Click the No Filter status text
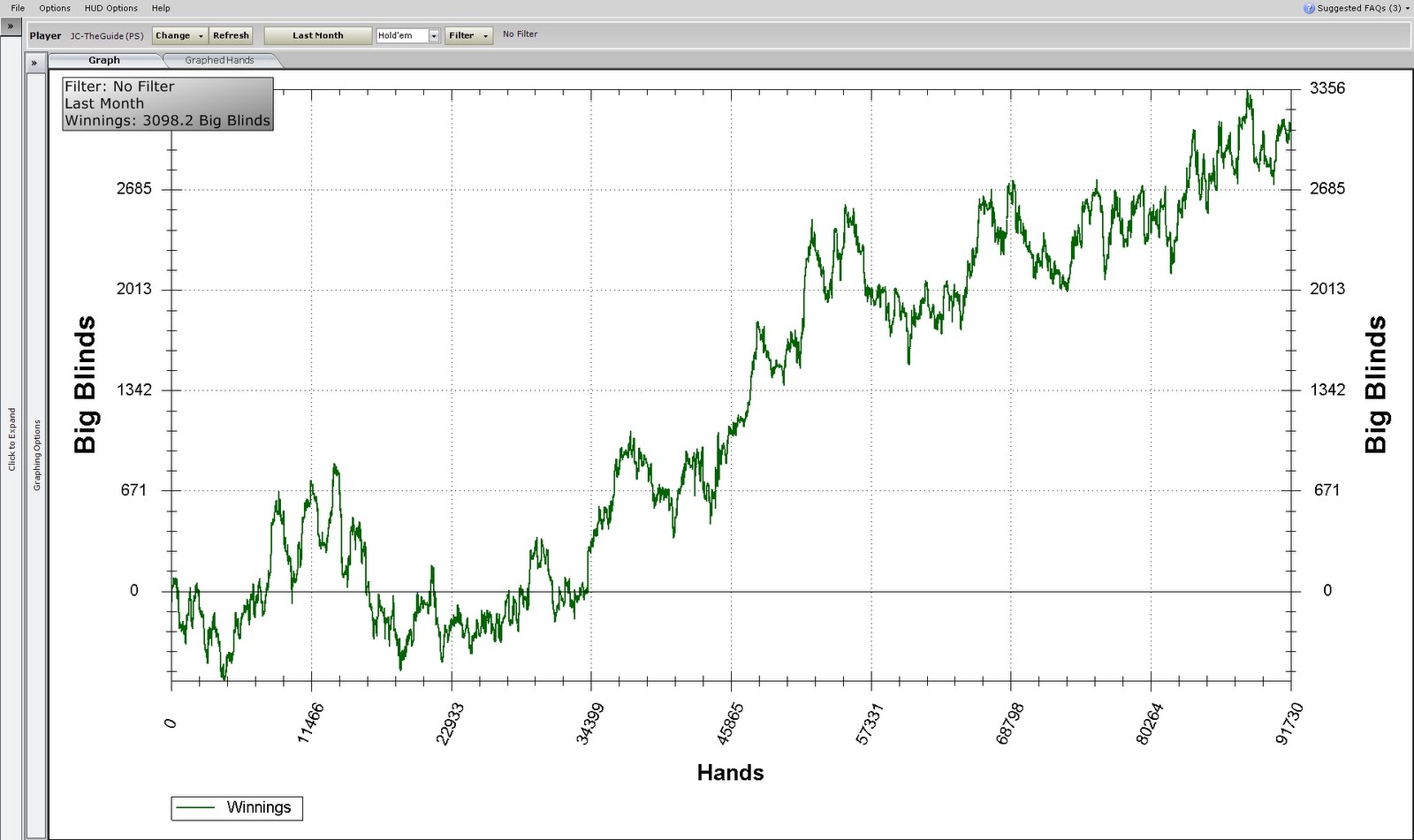 (520, 34)
